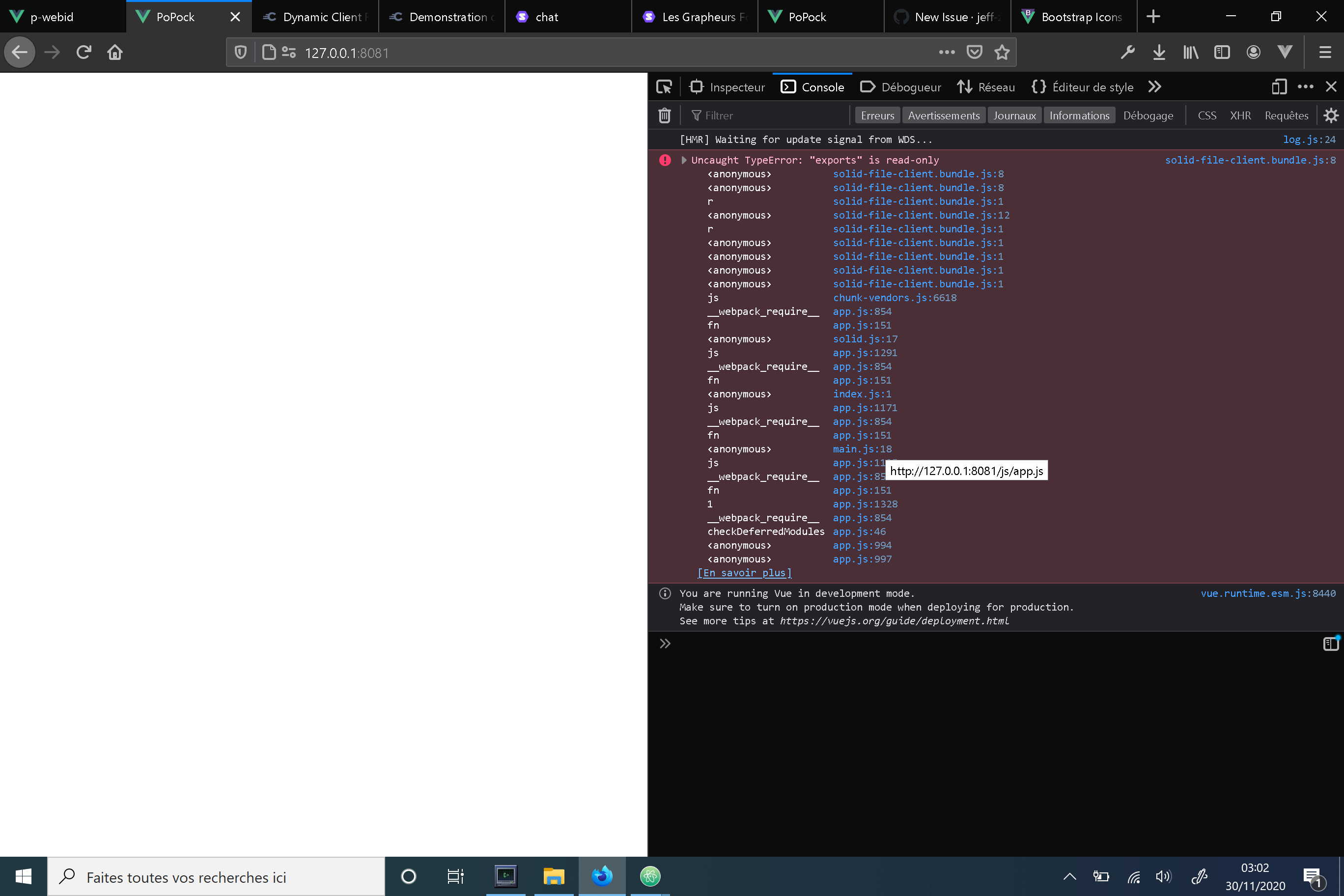The height and width of the screenshot is (896, 1344).
Task: Toggle responsive design mode in DevTools
Action: tap(1279, 86)
